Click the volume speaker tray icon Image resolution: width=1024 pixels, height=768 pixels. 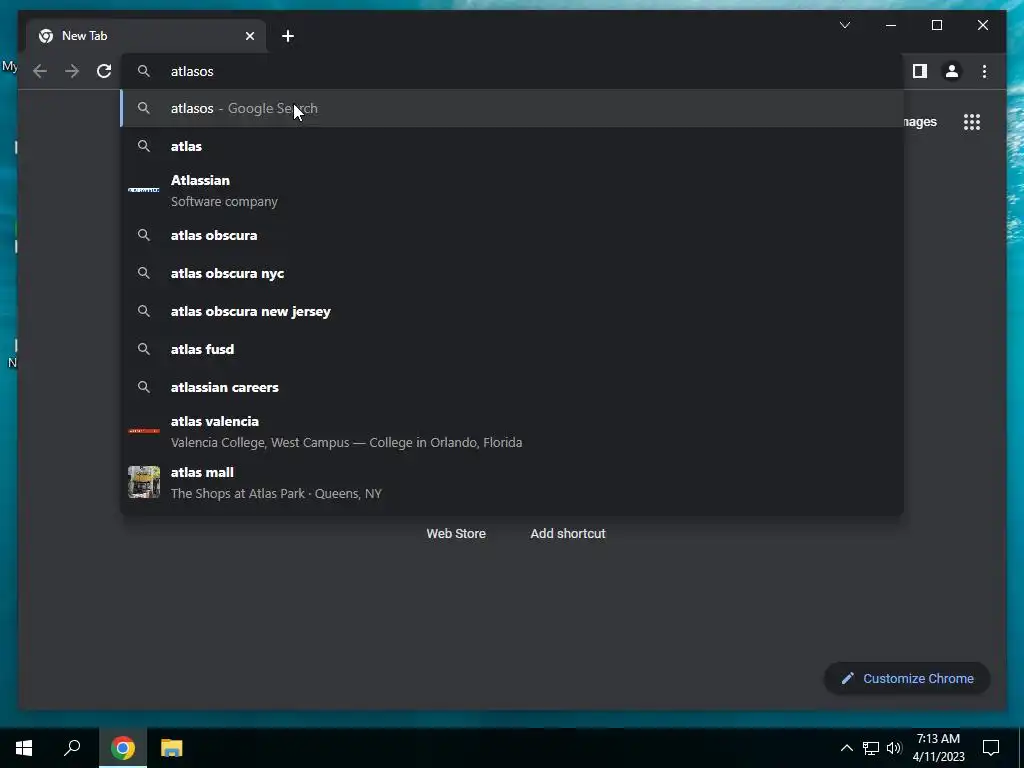[x=894, y=748]
